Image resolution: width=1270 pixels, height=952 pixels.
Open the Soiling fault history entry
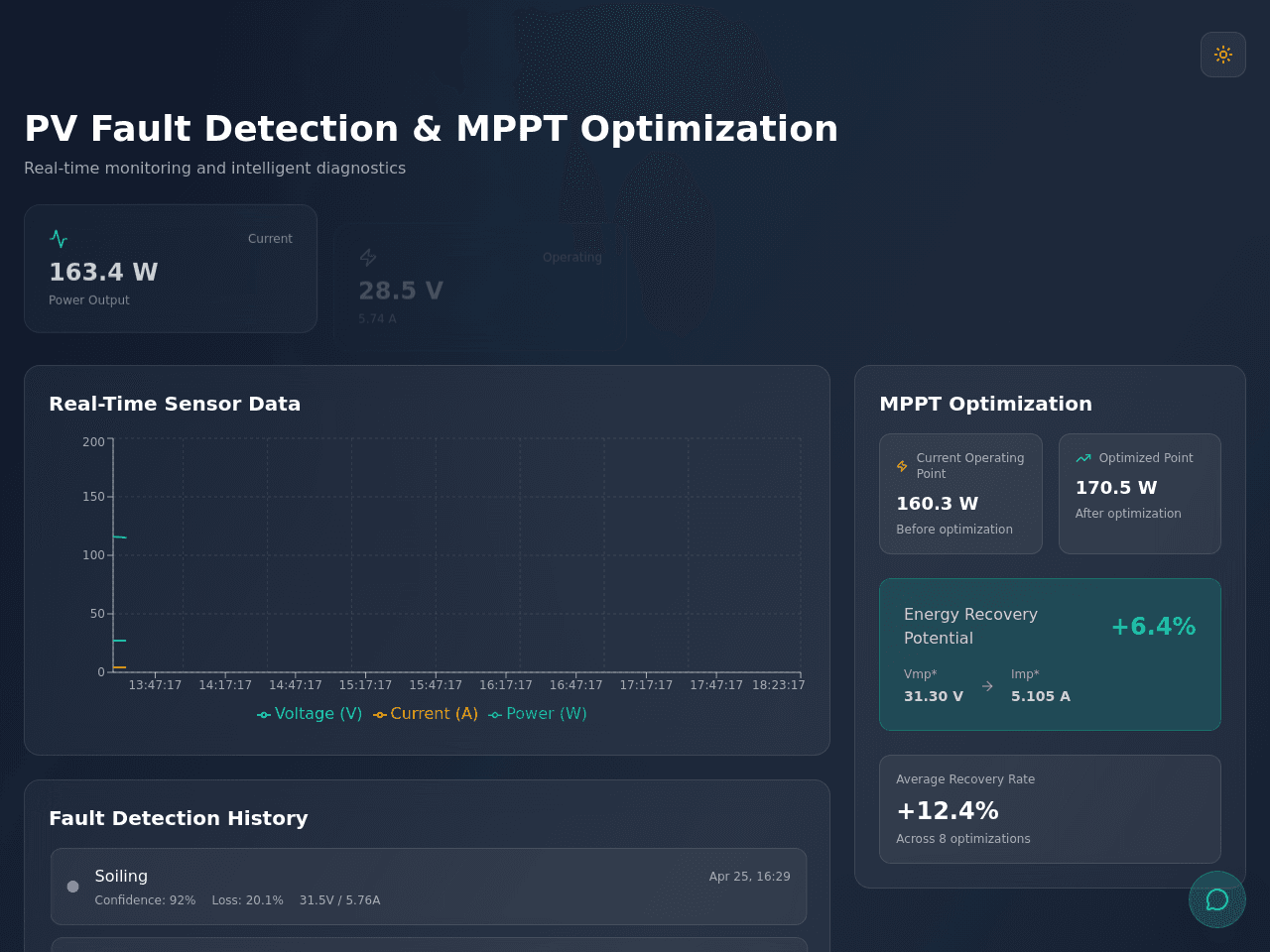pyautogui.click(x=429, y=887)
